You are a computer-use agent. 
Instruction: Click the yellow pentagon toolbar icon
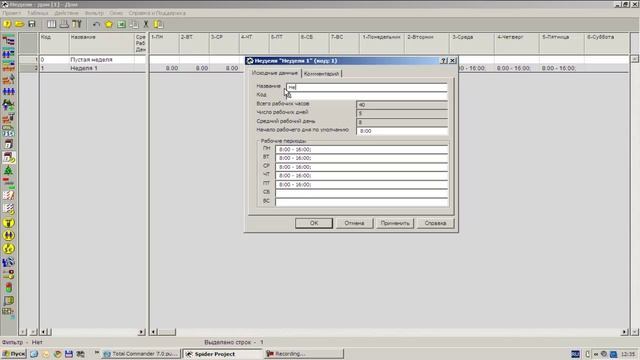109,24
